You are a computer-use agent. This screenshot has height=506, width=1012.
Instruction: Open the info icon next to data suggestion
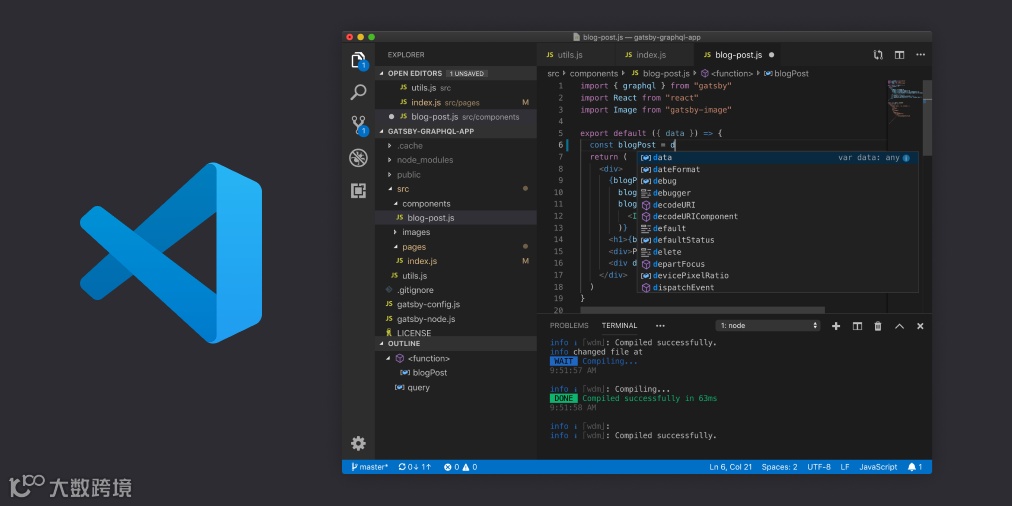pos(906,157)
